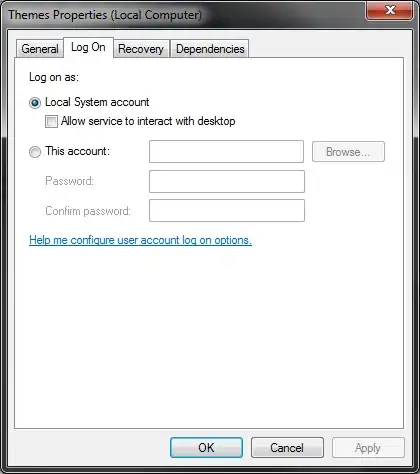Image resolution: width=420 pixels, height=474 pixels.
Task: Switch to the General tab
Action: tap(40, 49)
